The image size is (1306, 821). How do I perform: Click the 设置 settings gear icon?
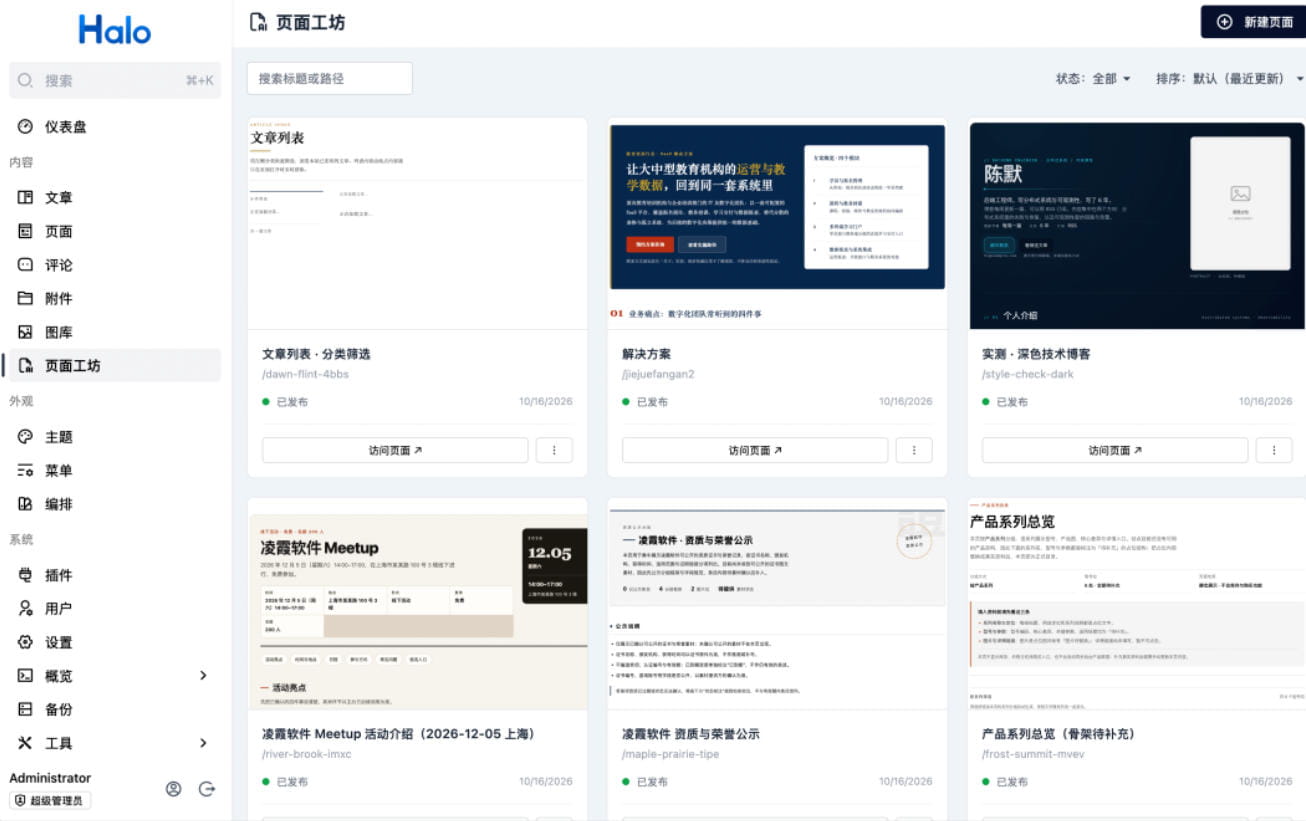click(26, 642)
